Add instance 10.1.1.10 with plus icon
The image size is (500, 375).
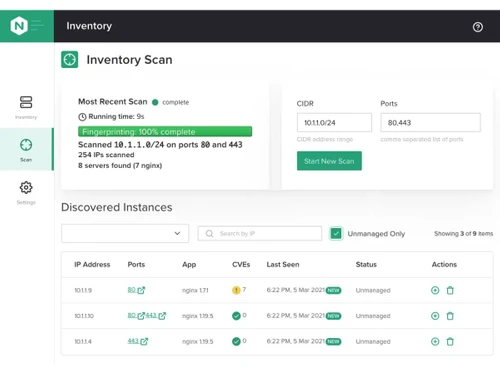point(435,316)
